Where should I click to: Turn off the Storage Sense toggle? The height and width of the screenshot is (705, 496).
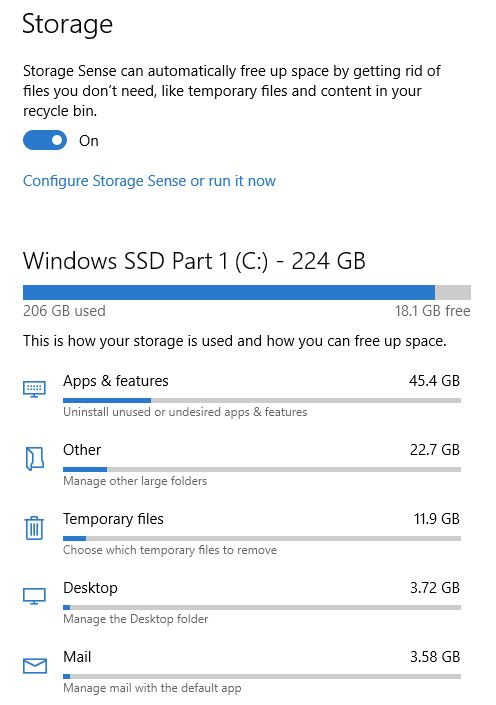(45, 141)
